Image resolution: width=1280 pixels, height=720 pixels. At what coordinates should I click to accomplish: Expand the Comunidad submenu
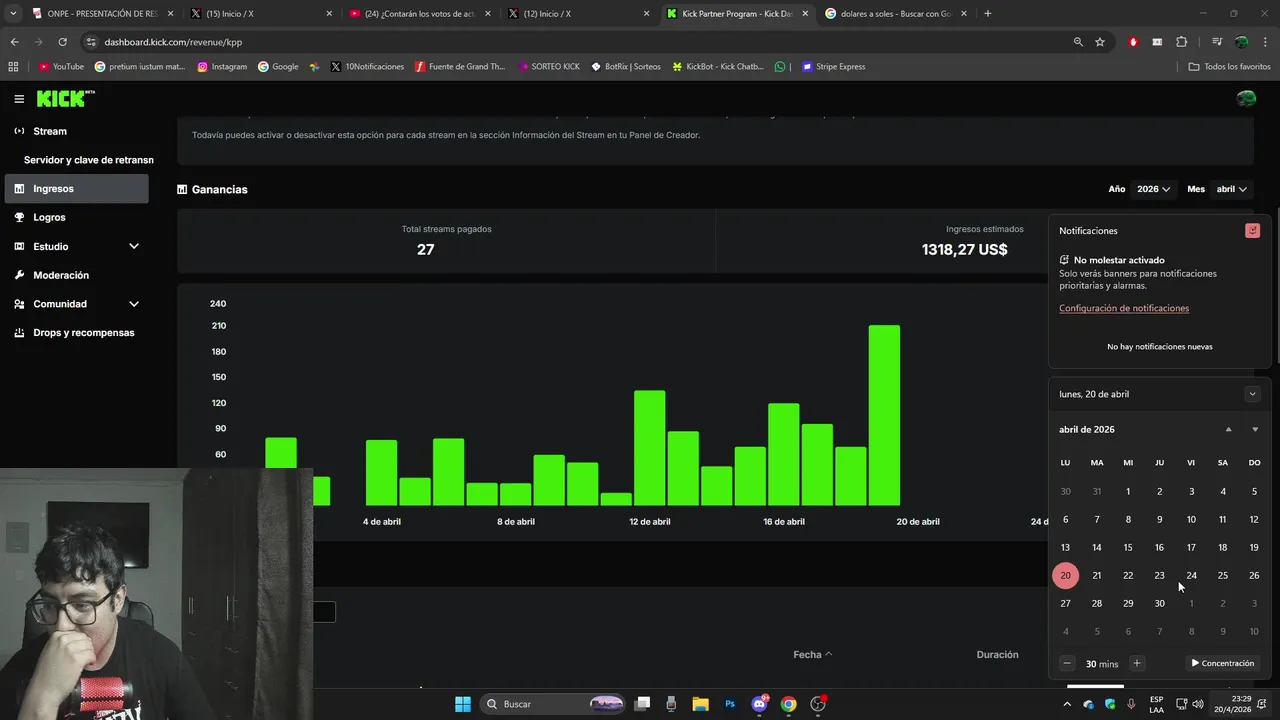133,304
